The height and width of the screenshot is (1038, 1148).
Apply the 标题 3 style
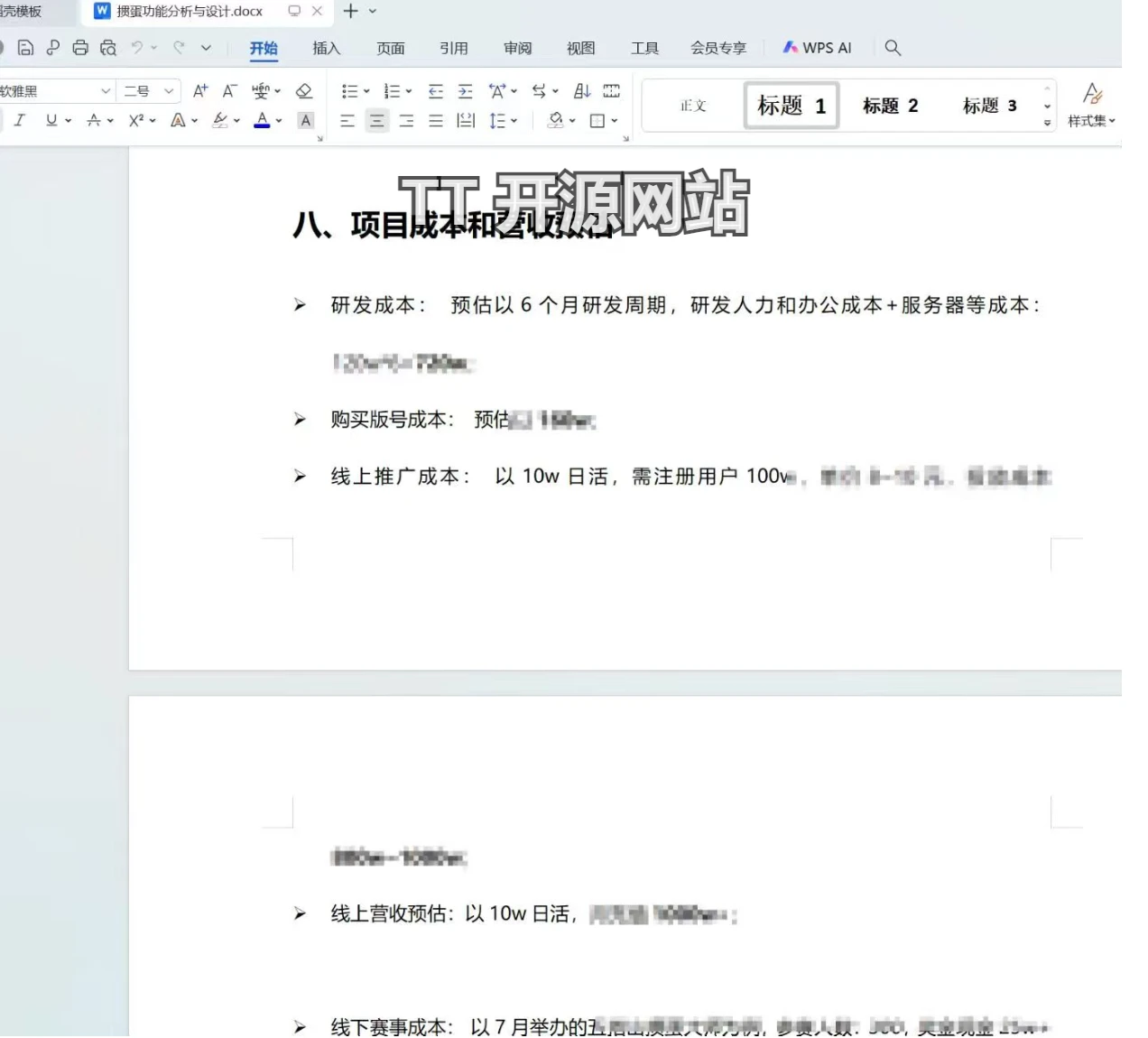(x=990, y=106)
